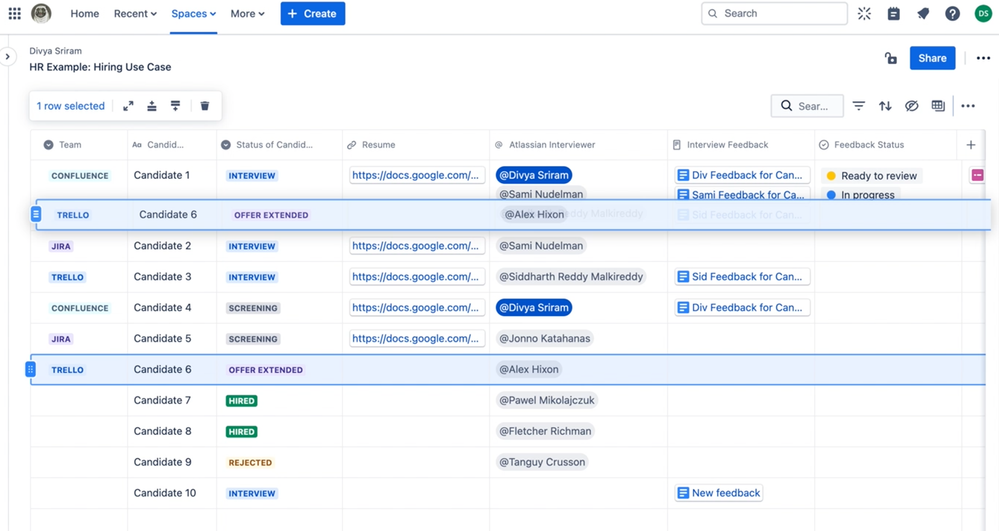Open the Interview Feedback column header
The image size is (999, 531).
click(741, 145)
